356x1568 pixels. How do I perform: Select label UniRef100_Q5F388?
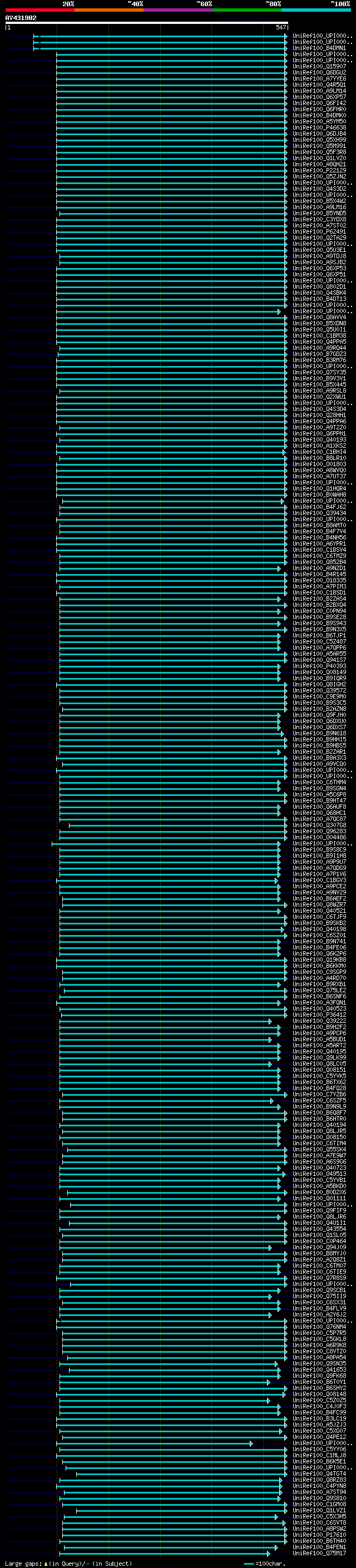[319, 152]
